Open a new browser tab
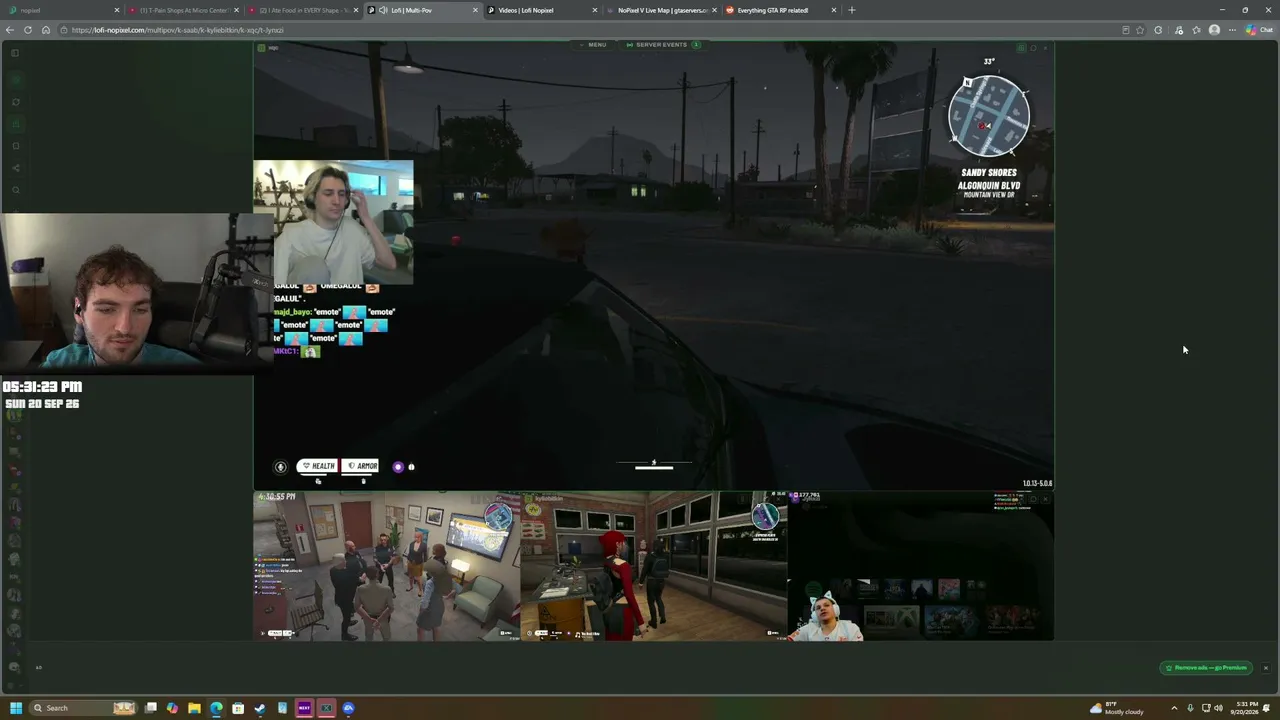 tap(852, 10)
